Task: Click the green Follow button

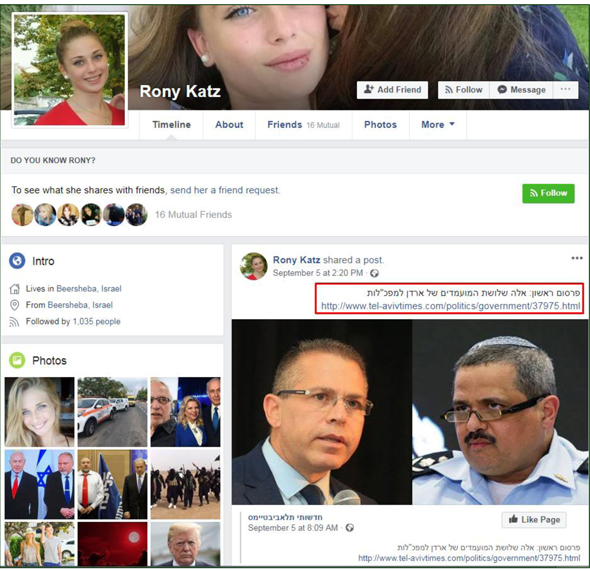Action: [x=548, y=193]
